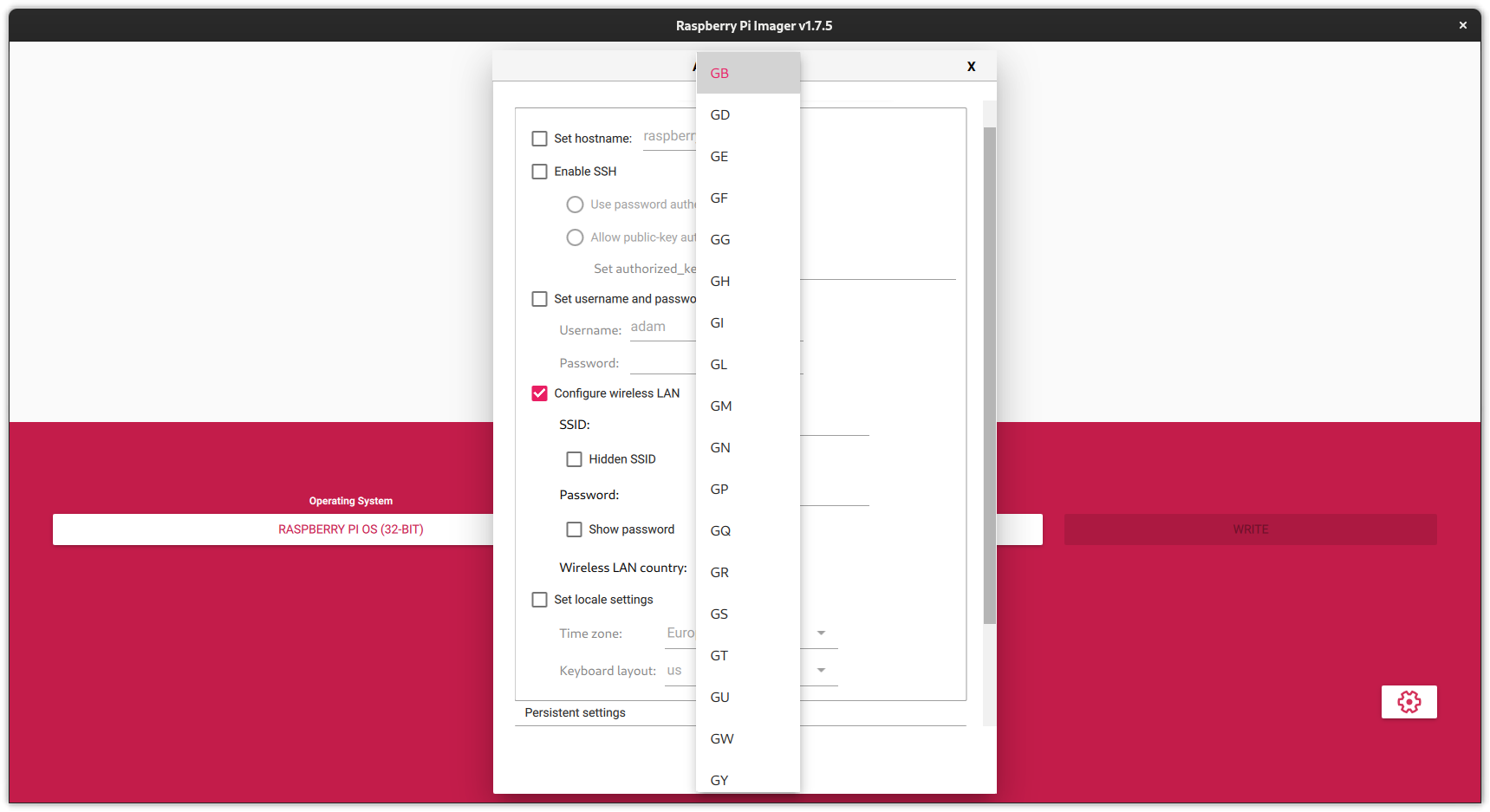Pick GP from the country list
This screenshot has width=1490, height=812.
(x=748, y=489)
